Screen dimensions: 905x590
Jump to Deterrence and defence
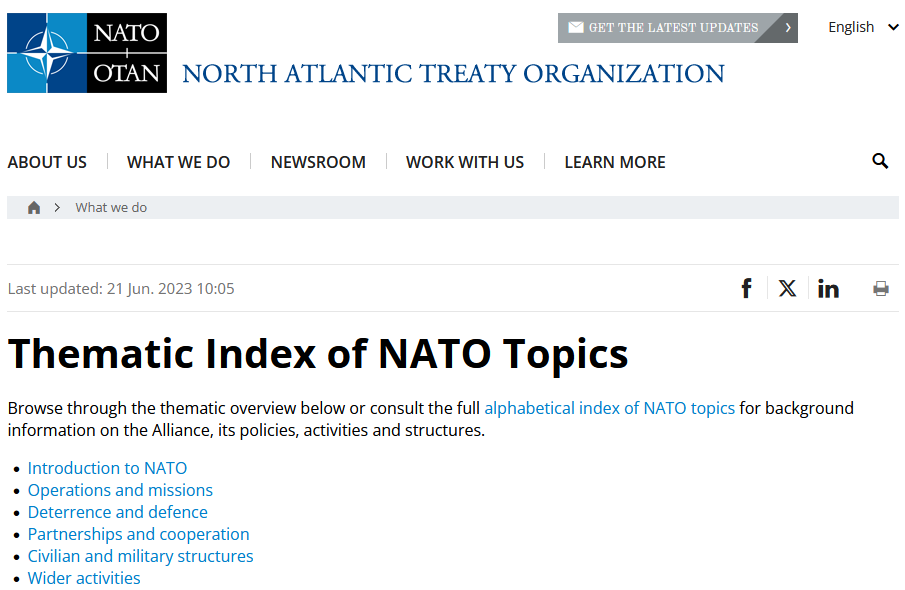[118, 512]
